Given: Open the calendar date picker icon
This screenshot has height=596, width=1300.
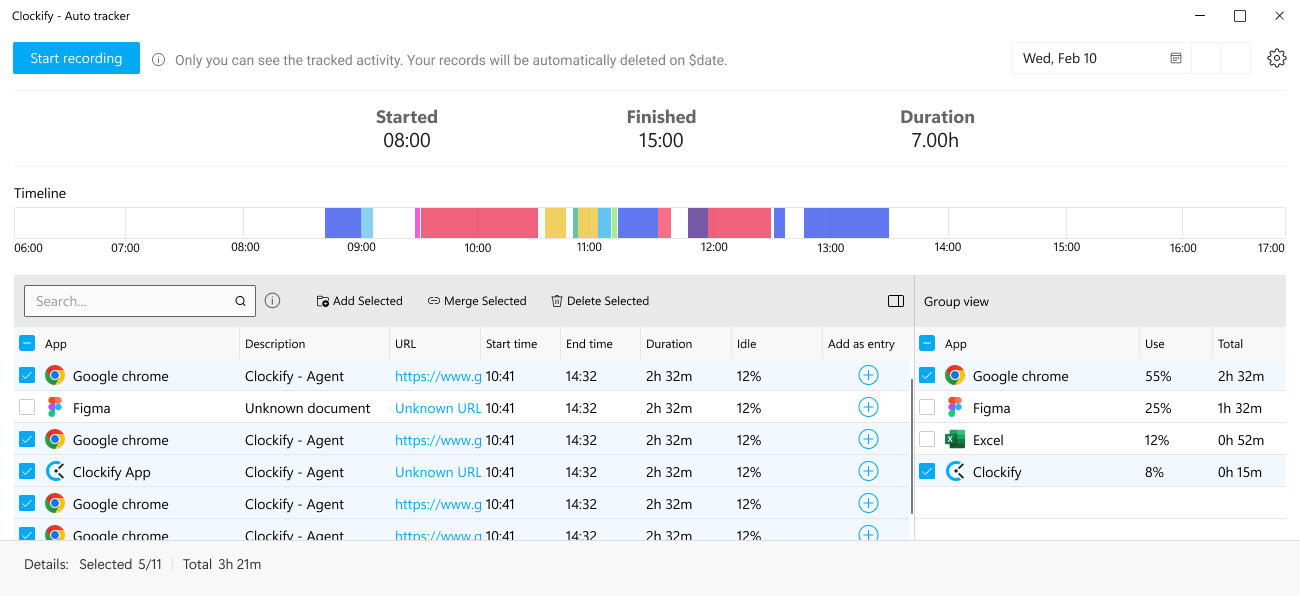Looking at the screenshot, I should (x=1176, y=58).
